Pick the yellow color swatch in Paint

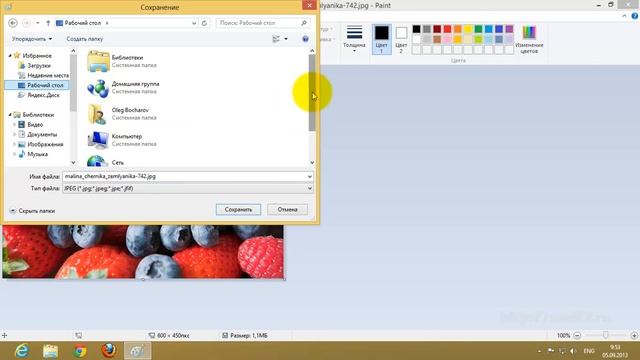468,29
